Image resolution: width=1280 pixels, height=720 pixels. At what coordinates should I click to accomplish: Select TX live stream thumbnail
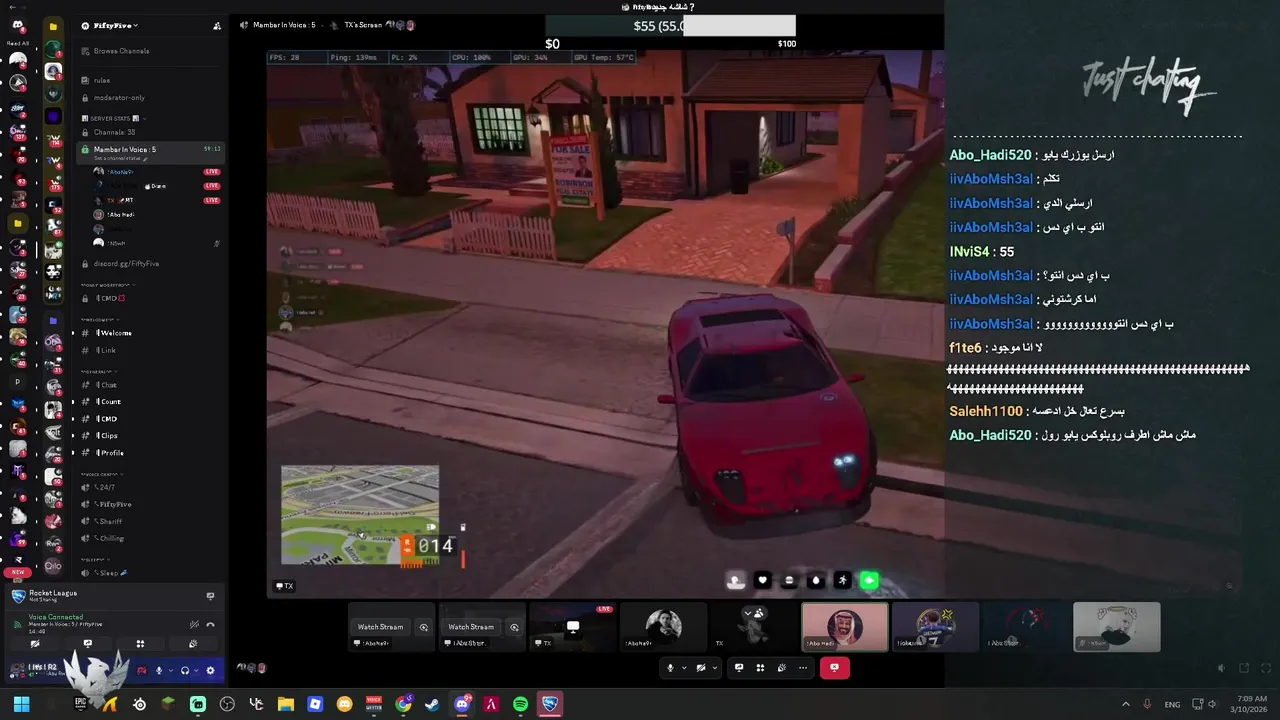click(x=572, y=627)
